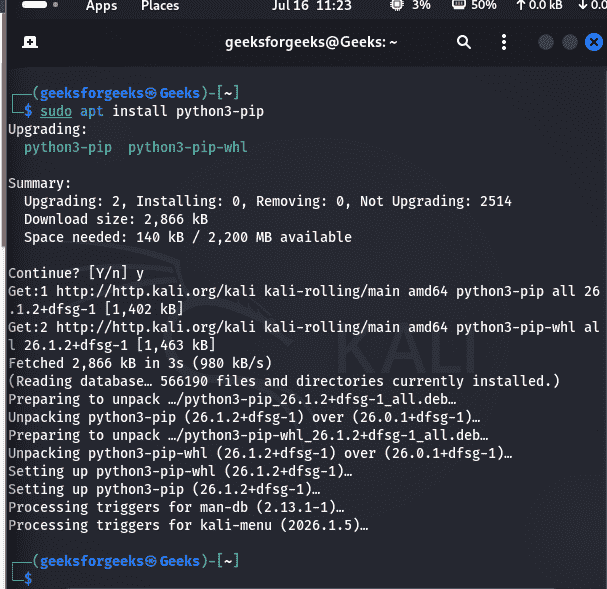Click 'Unpacking python3-pip-whl' line
This screenshot has width=607, height=589.
[260, 453]
